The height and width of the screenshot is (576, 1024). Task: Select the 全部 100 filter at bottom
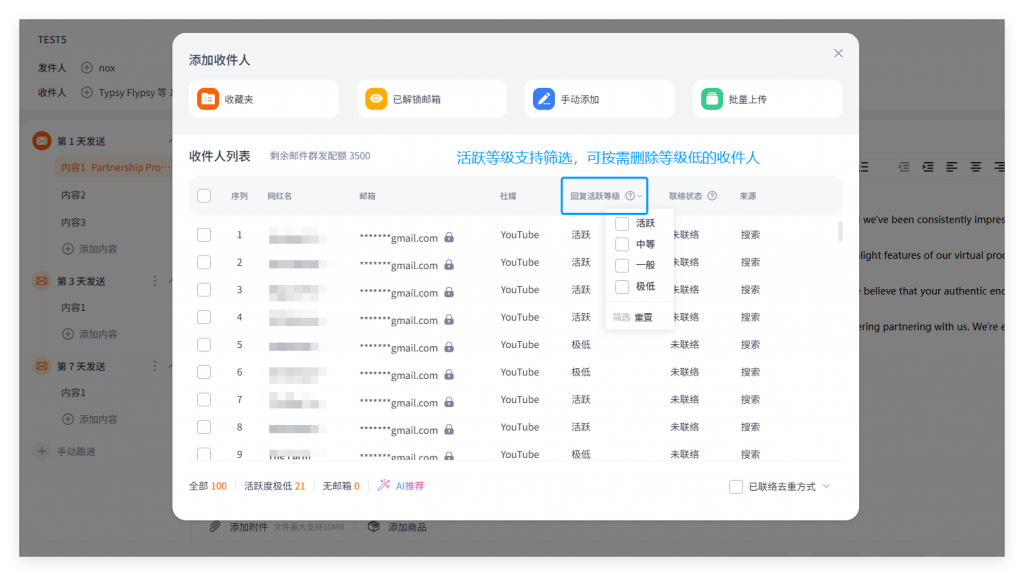click(x=207, y=486)
